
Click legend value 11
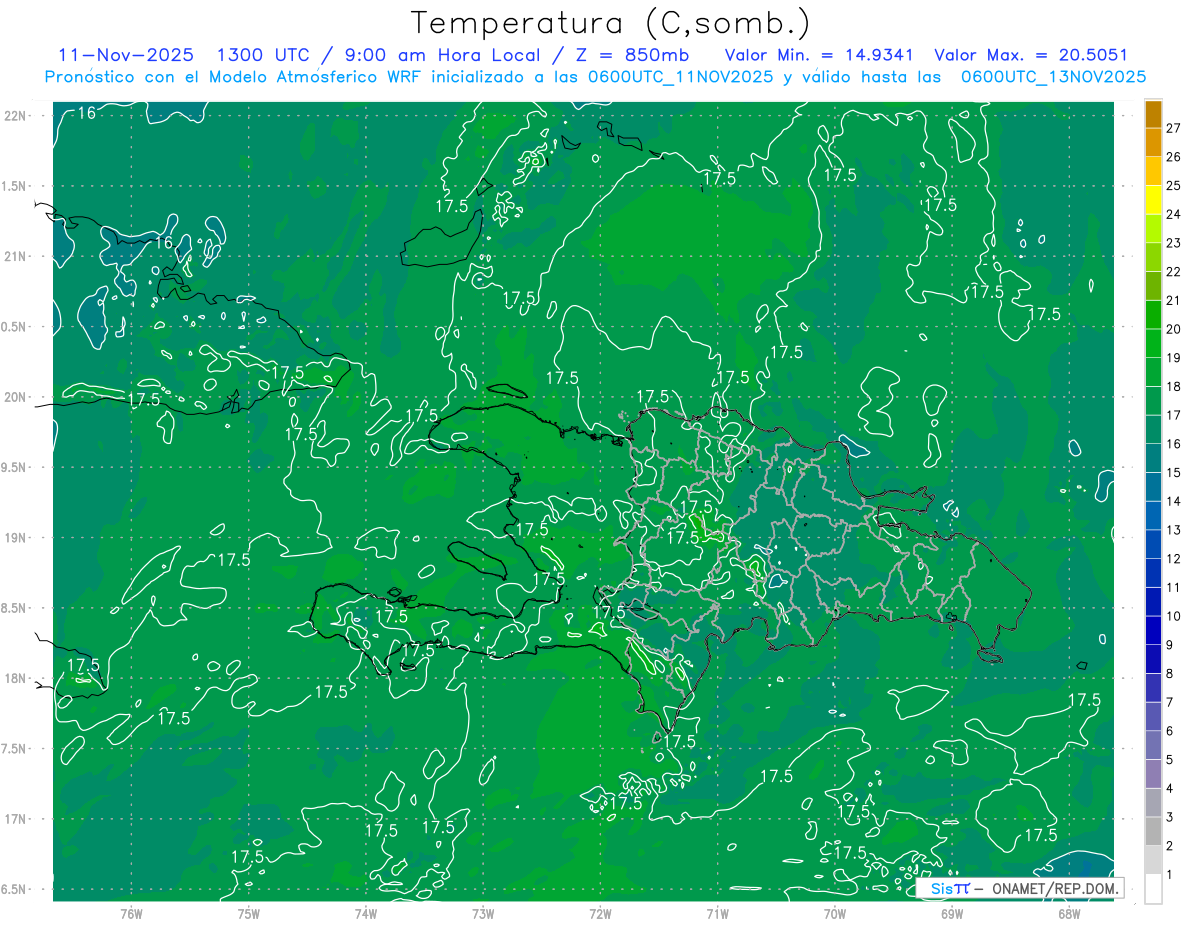click(1173, 587)
